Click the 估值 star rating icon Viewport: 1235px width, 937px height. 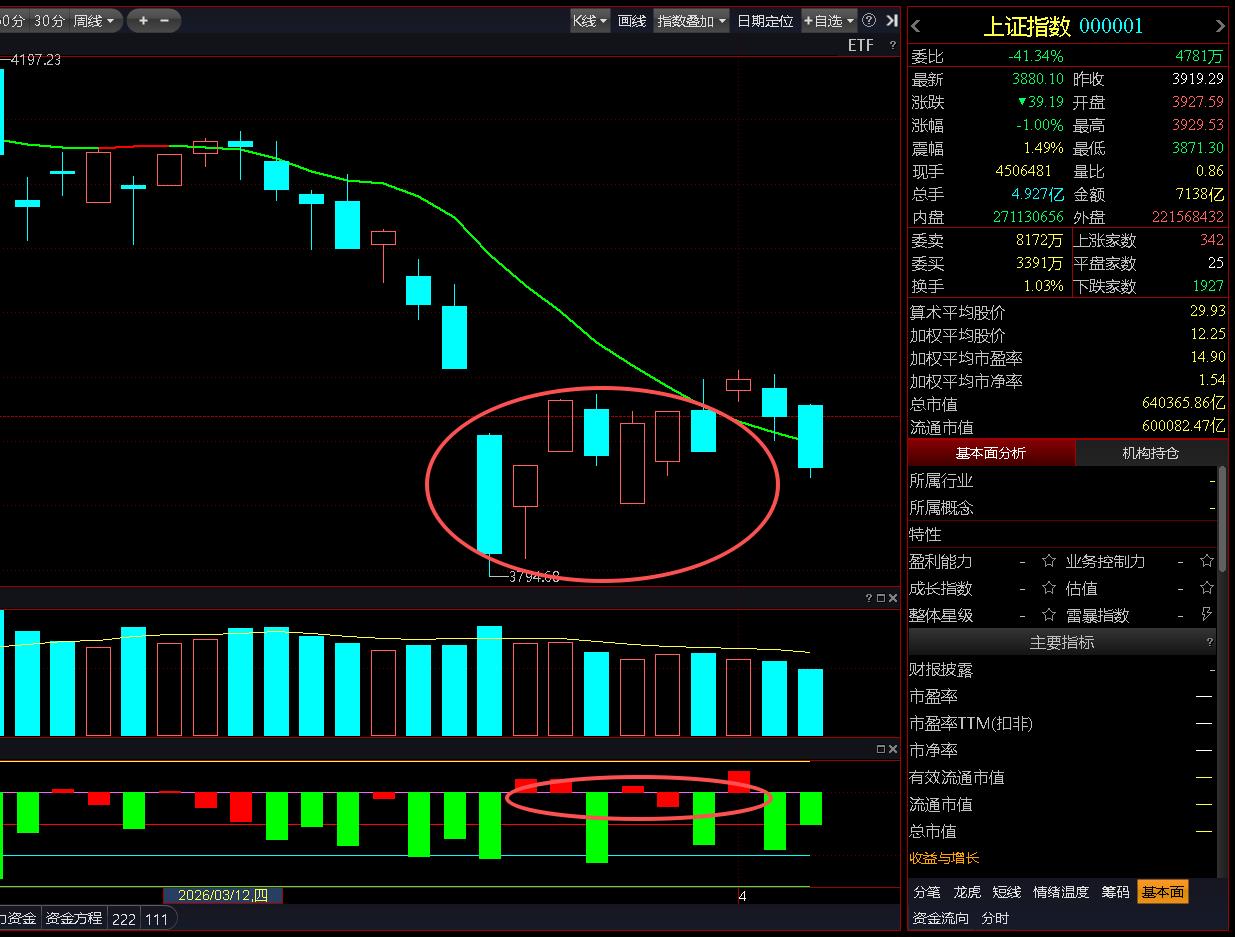tap(1207, 588)
